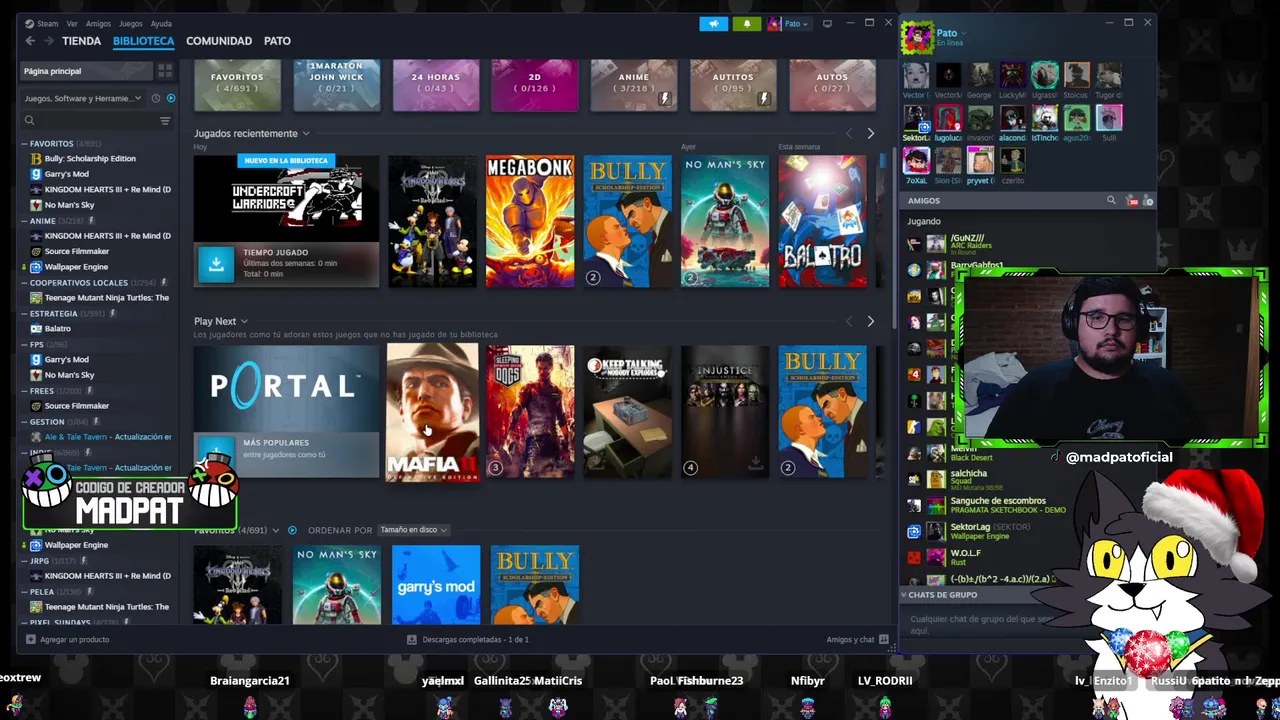
Task: Select Source Filmmaker under Anime category
Action: [76, 251]
